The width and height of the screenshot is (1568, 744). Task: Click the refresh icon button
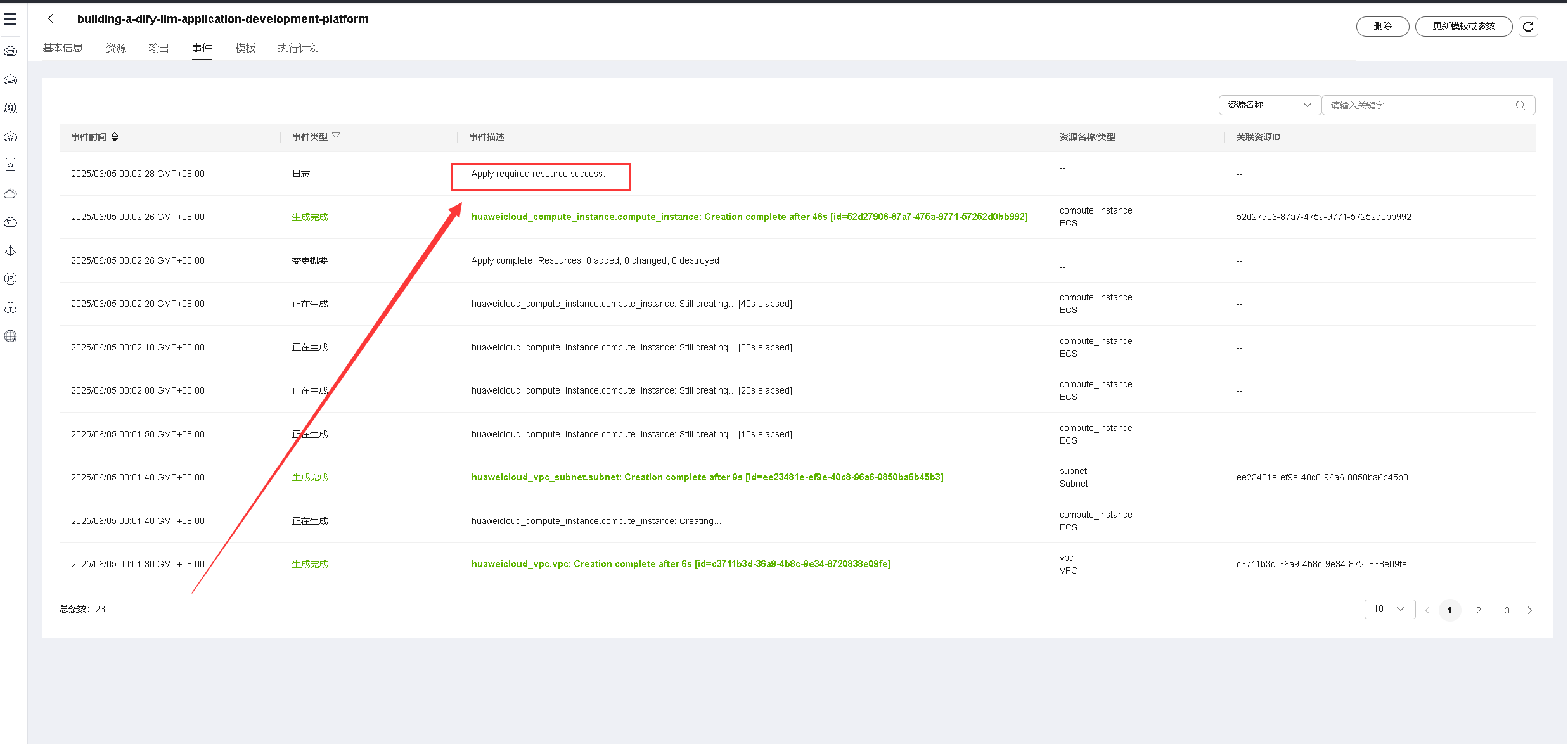[1528, 27]
